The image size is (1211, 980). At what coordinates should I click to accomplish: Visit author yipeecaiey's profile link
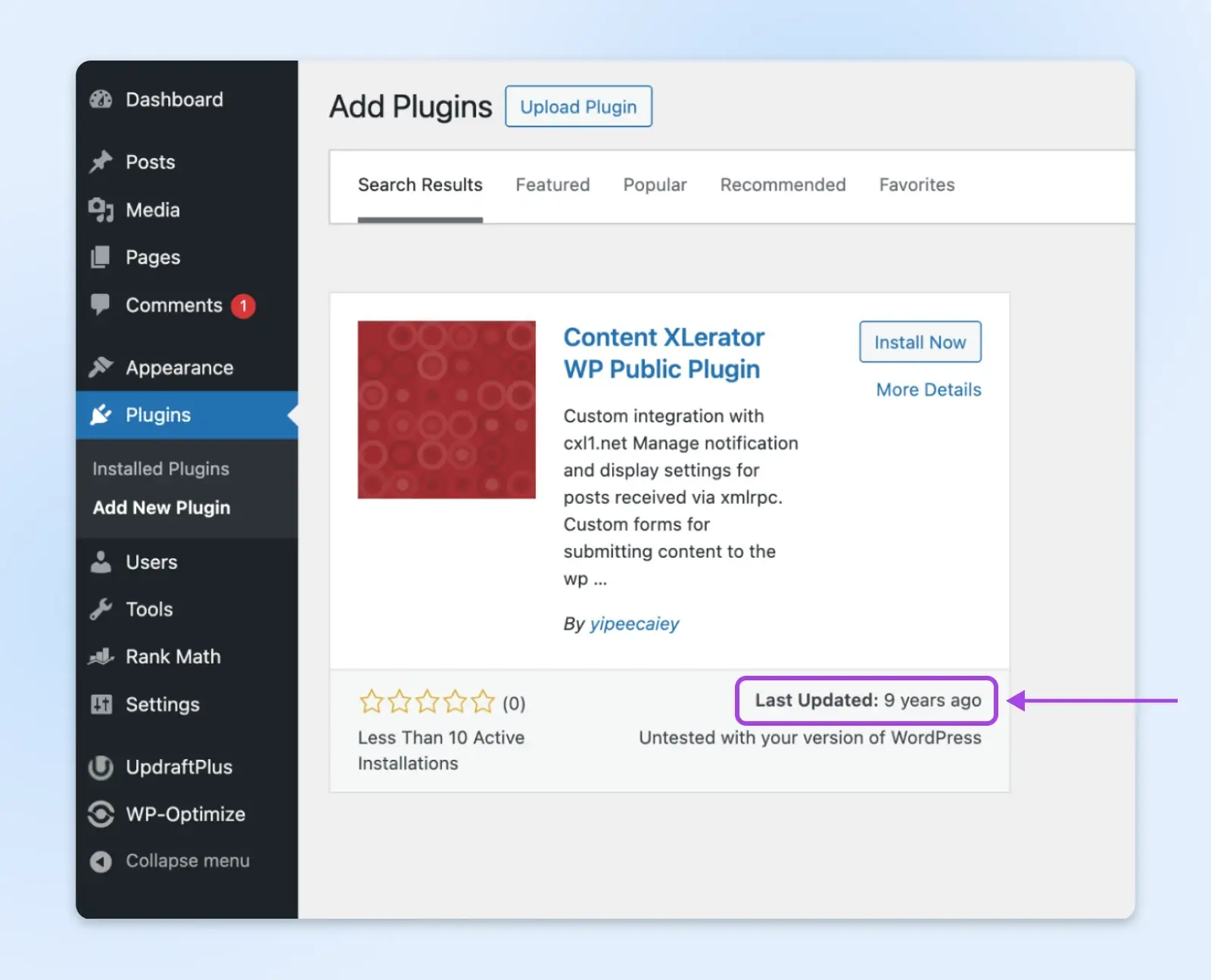(x=634, y=624)
